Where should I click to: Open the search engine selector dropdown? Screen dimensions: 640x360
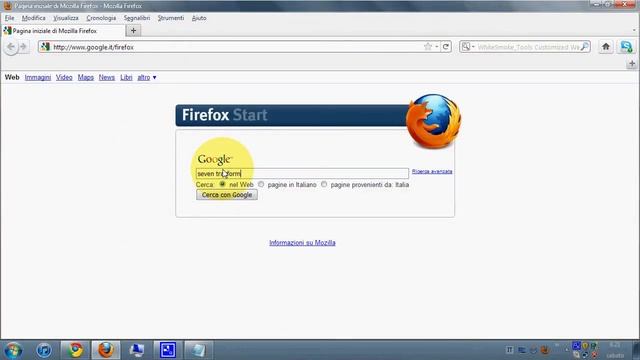pyautogui.click(x=468, y=47)
